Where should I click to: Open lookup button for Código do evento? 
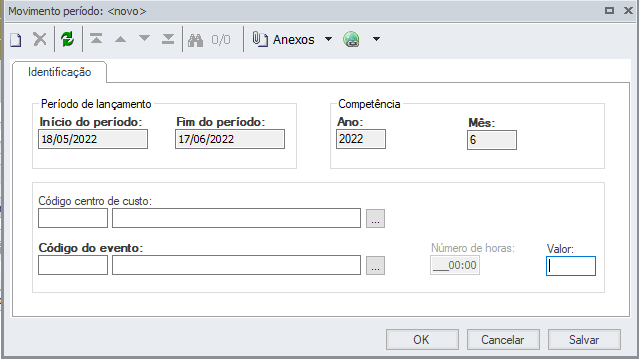pyautogui.click(x=375, y=265)
